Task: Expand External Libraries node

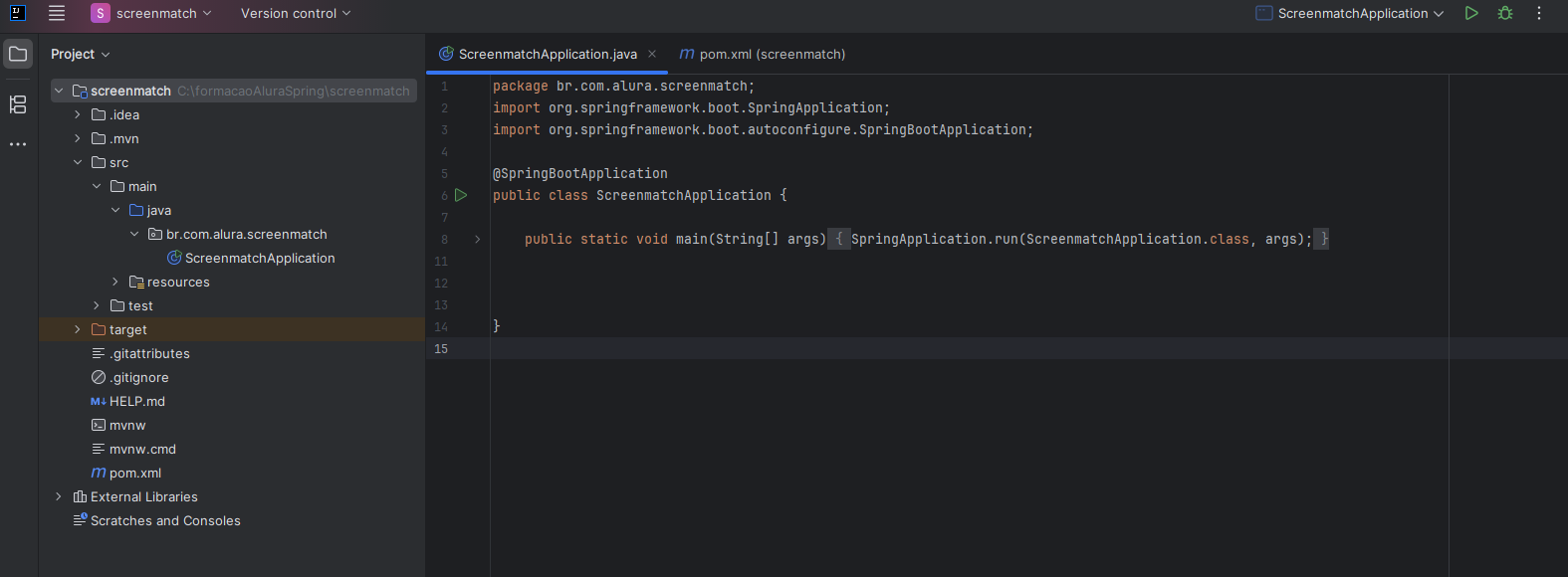Action: tap(59, 496)
